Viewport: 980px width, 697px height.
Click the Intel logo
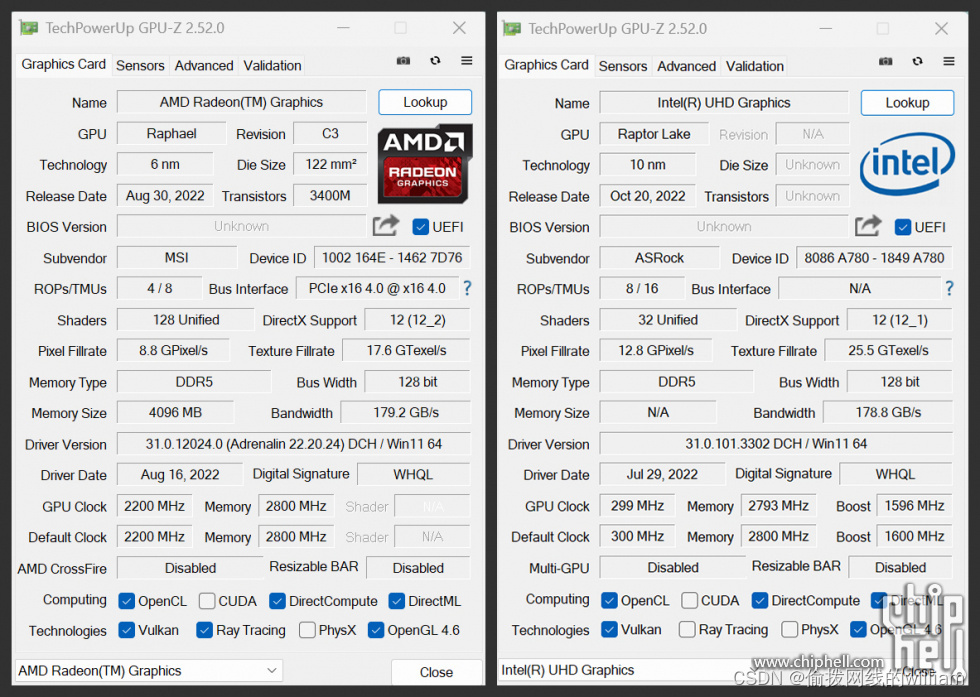pyautogui.click(x=907, y=164)
